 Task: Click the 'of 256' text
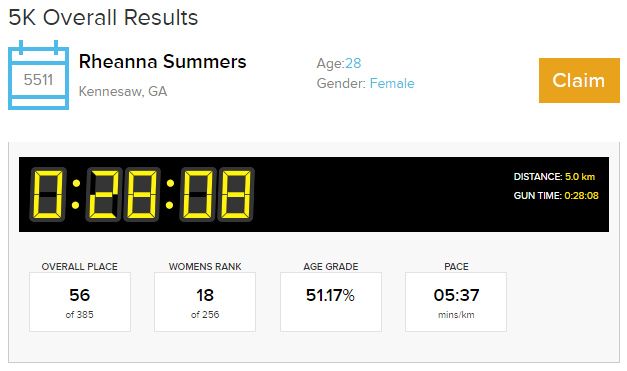tap(205, 315)
